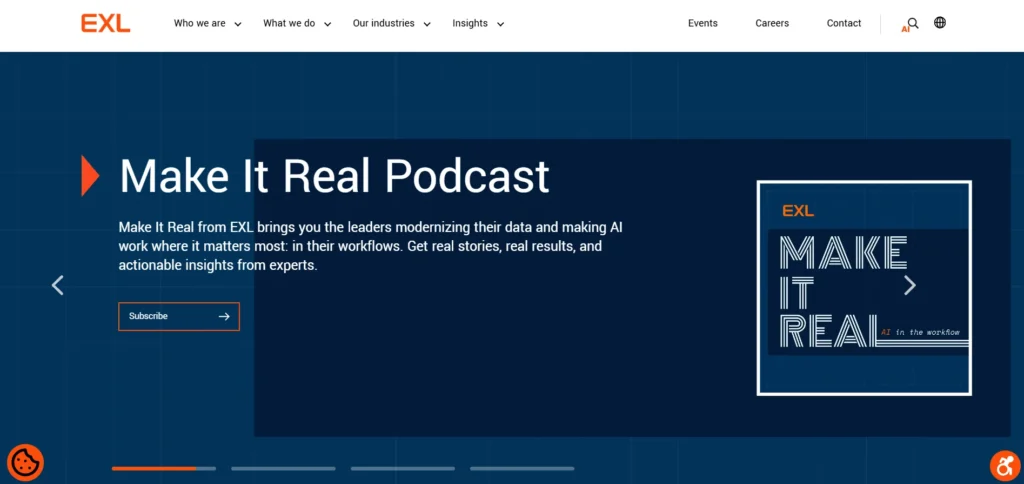Expand the Who we are chevron
Image resolution: width=1024 pixels, height=484 pixels.
point(238,24)
